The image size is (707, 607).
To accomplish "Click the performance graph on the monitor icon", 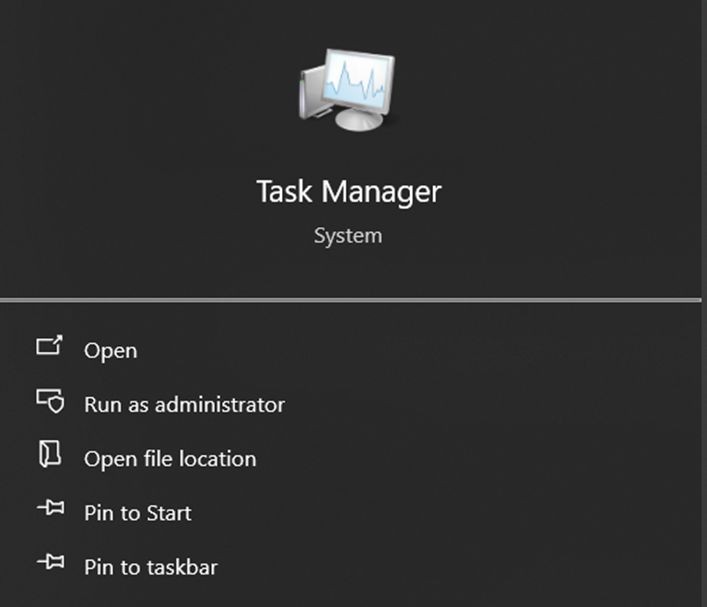I will pyautogui.click(x=356, y=82).
